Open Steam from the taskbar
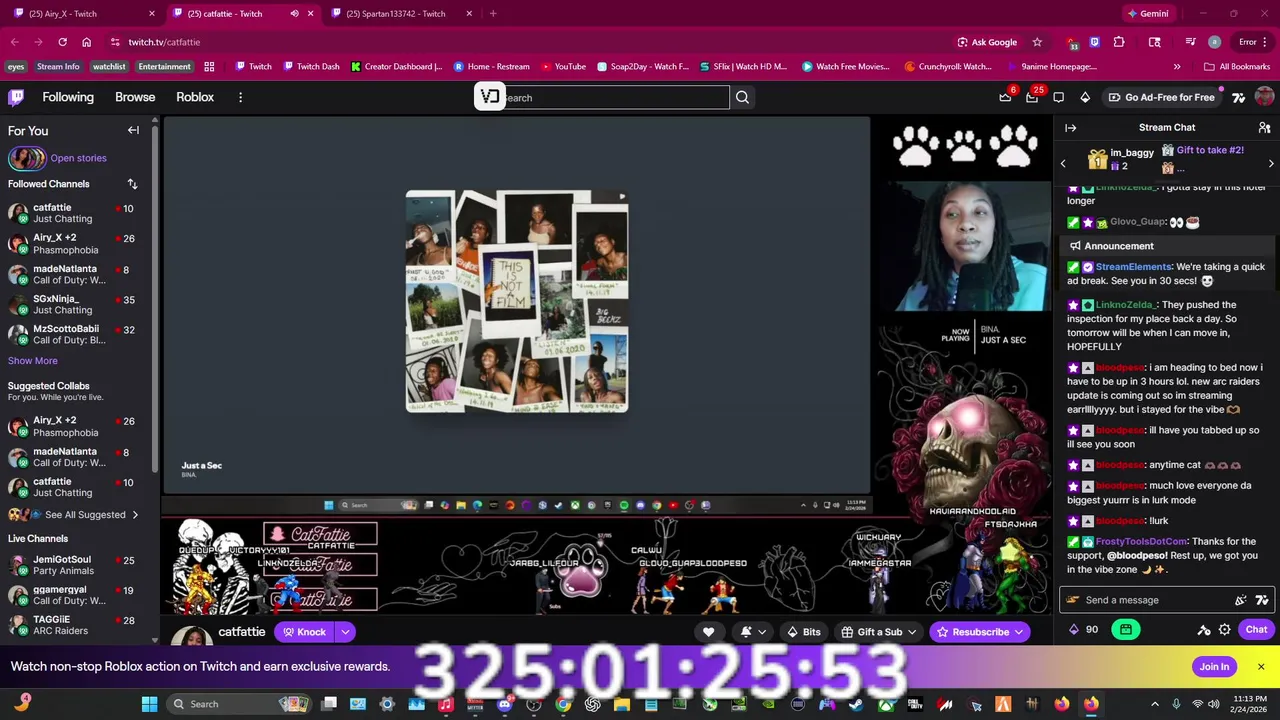1280x720 pixels. pos(856,704)
